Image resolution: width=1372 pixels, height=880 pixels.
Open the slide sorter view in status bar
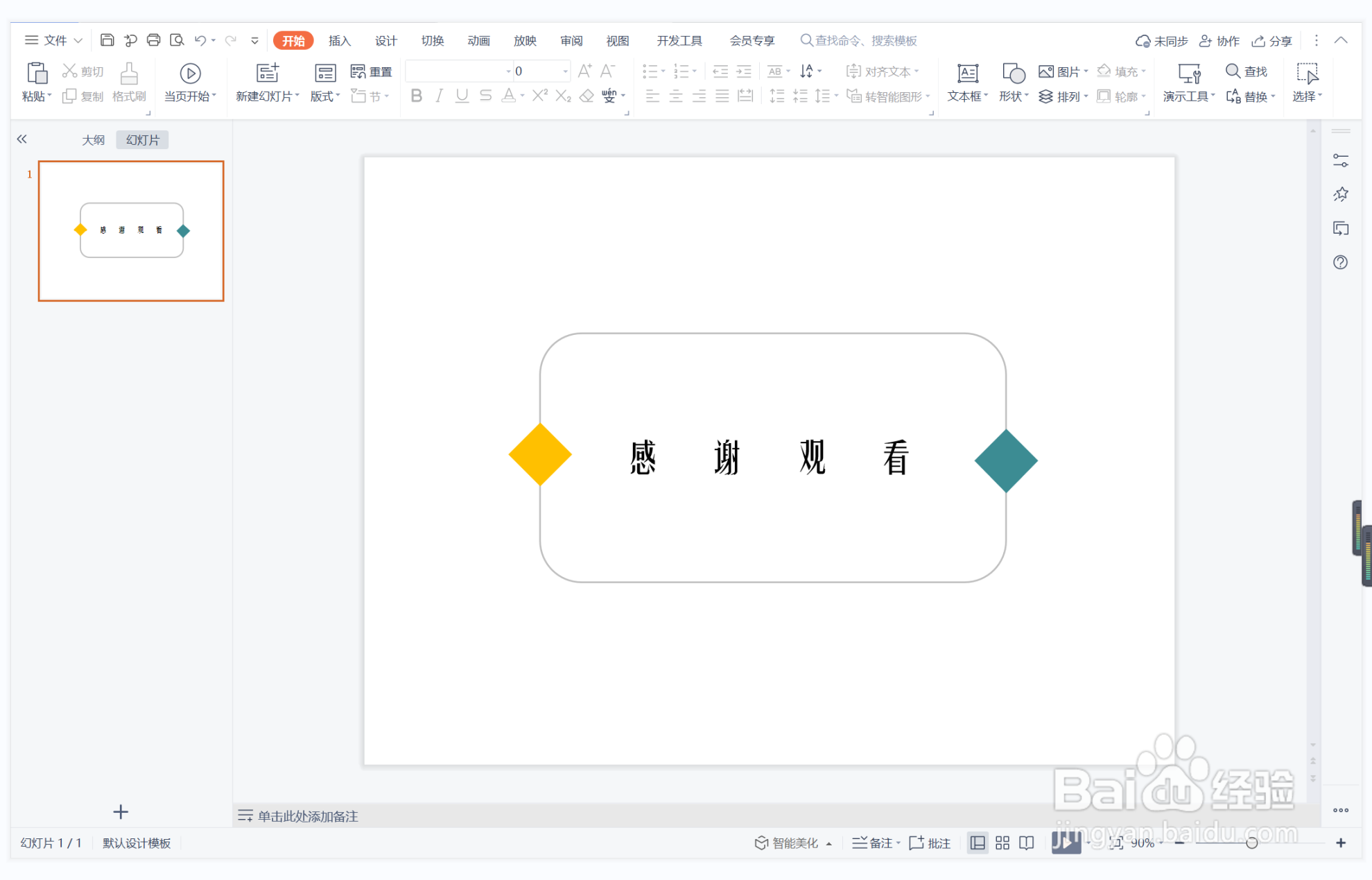tap(1002, 843)
